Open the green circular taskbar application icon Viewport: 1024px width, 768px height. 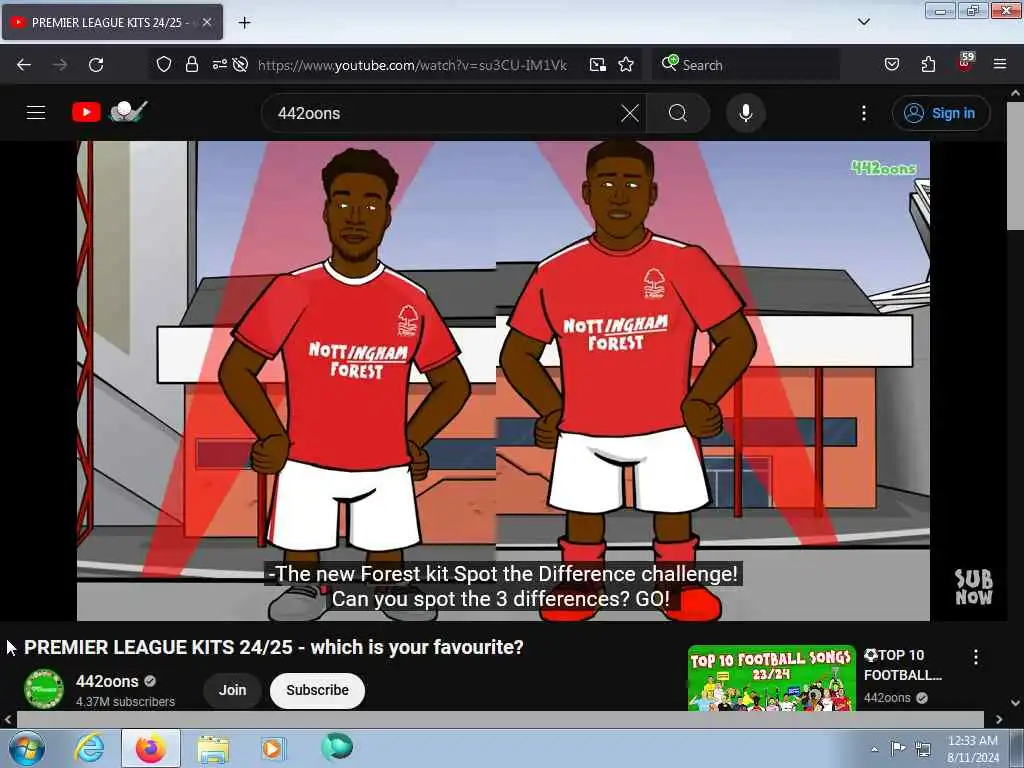[x=337, y=747]
